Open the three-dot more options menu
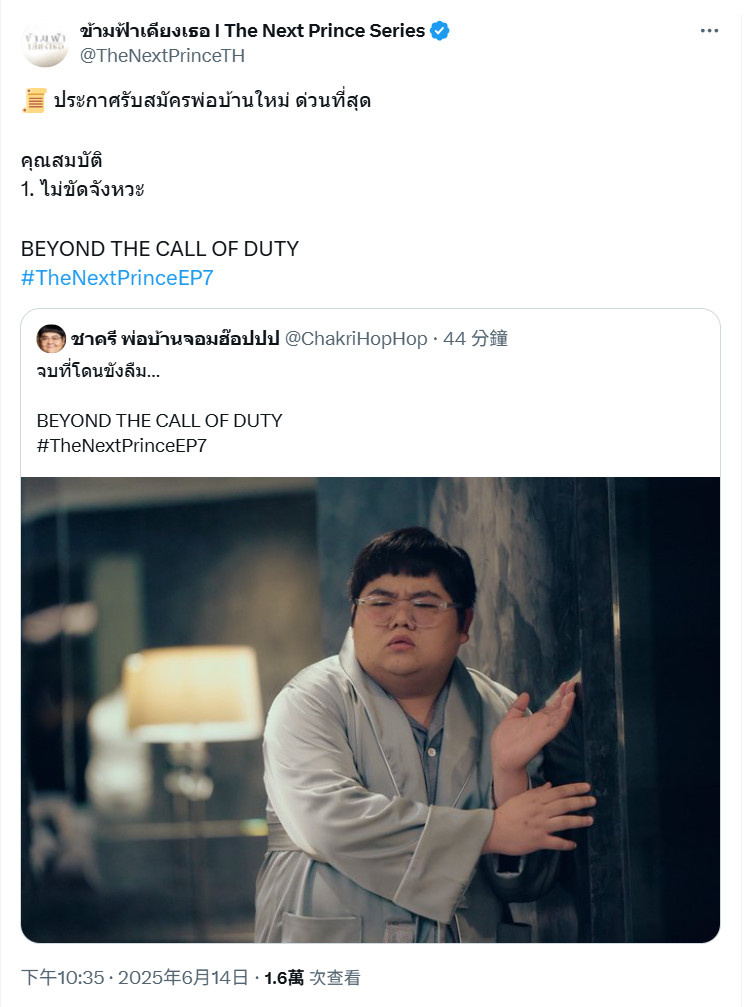744x1007 pixels. point(709,31)
